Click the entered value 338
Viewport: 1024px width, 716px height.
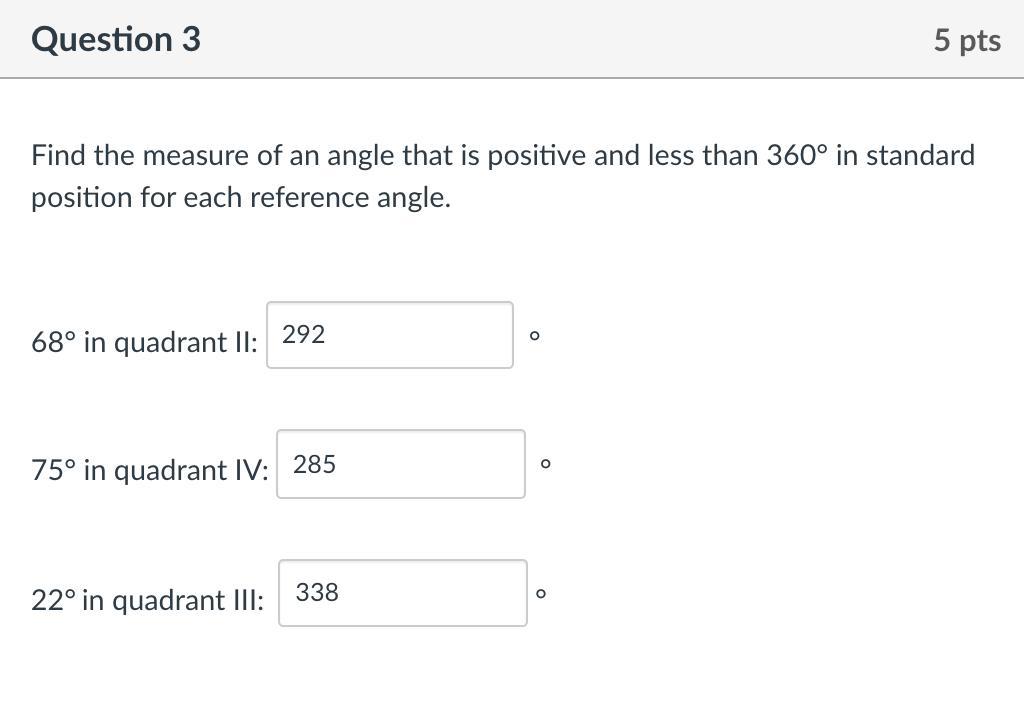click(317, 593)
